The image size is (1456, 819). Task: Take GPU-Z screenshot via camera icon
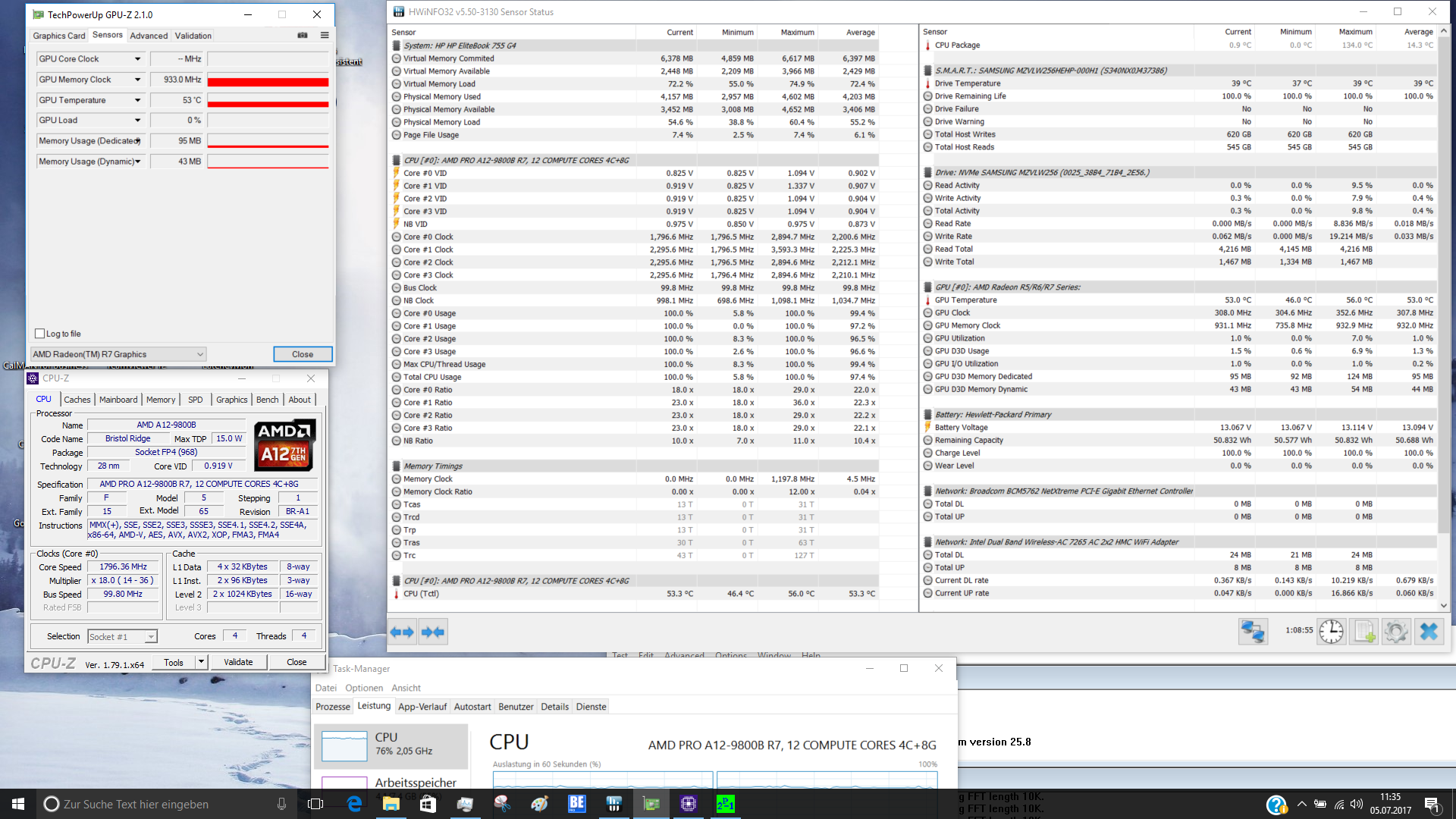click(x=303, y=35)
